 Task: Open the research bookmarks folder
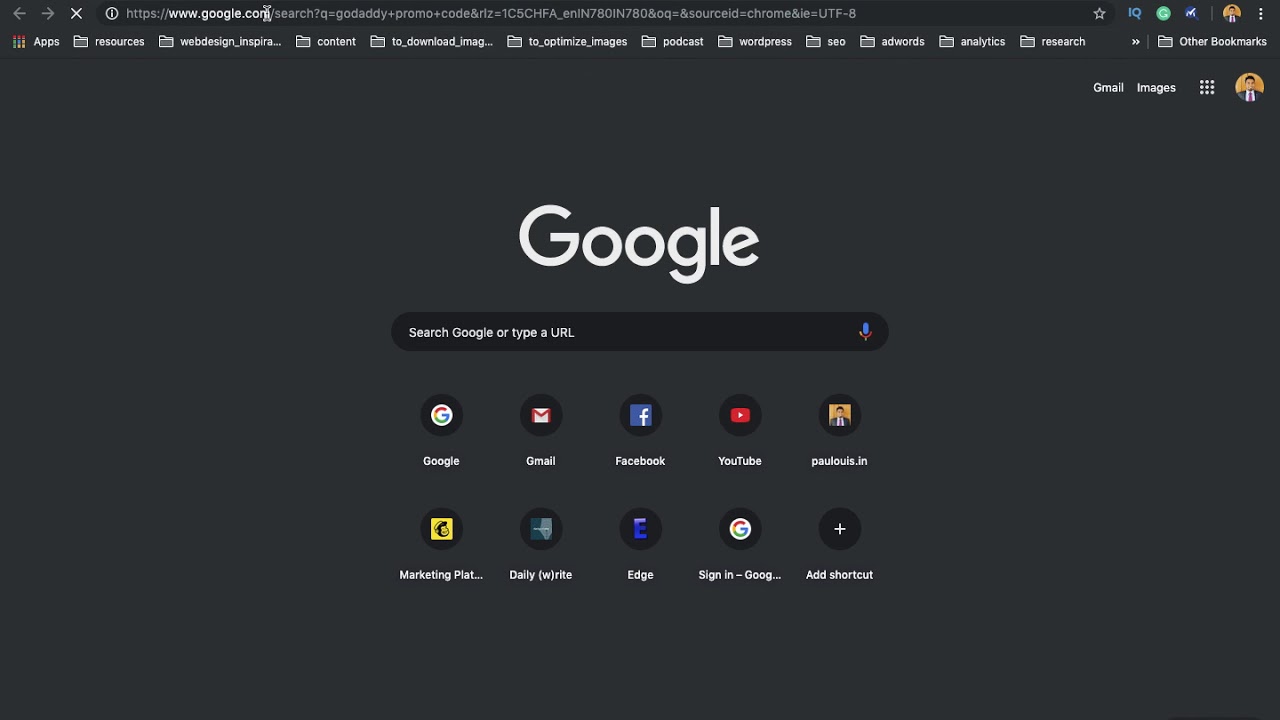coord(1053,42)
